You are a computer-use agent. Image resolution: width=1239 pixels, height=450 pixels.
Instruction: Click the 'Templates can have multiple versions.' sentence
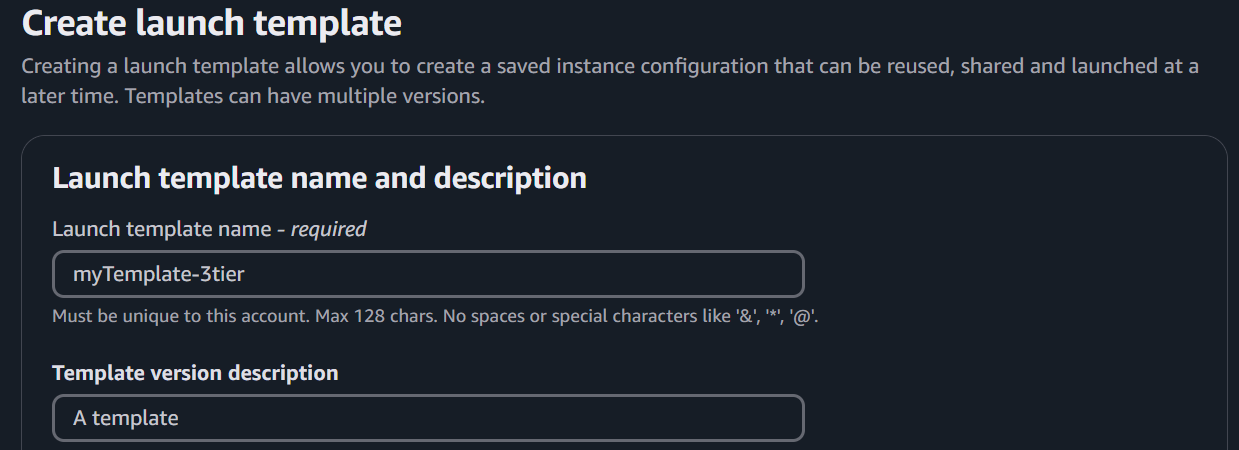click(x=253, y=98)
